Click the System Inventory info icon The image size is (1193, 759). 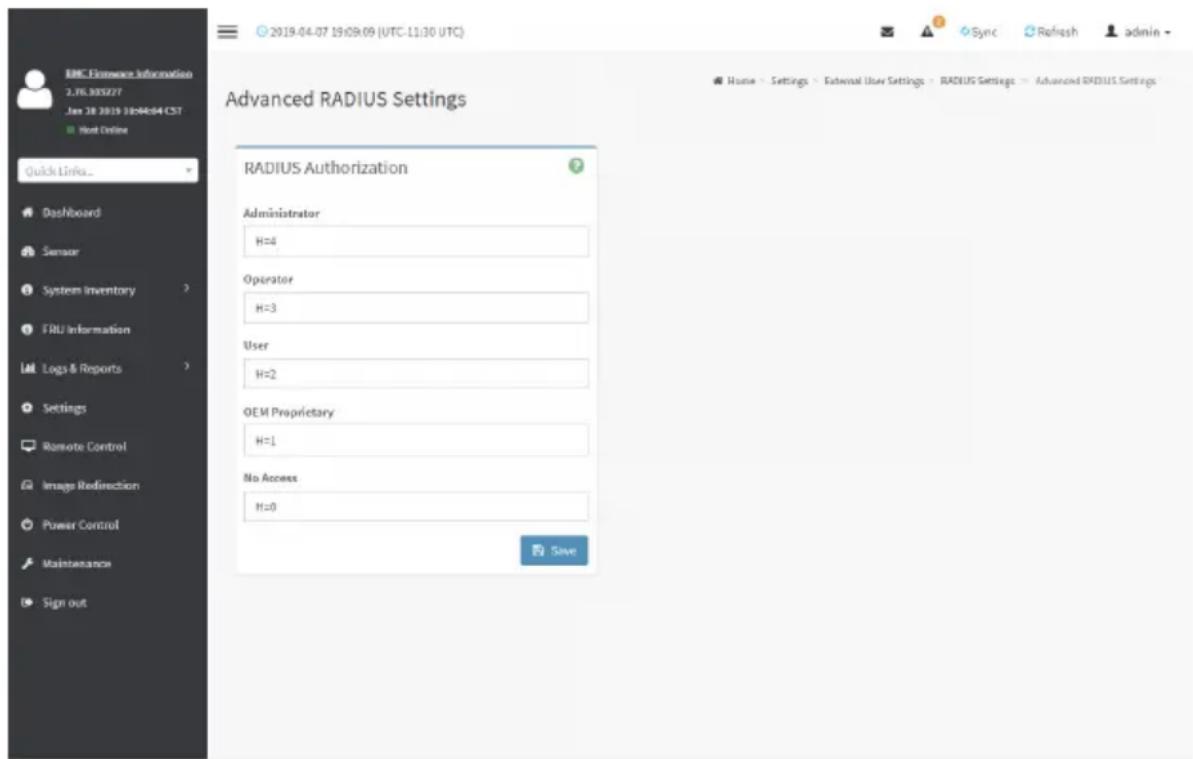point(27,290)
